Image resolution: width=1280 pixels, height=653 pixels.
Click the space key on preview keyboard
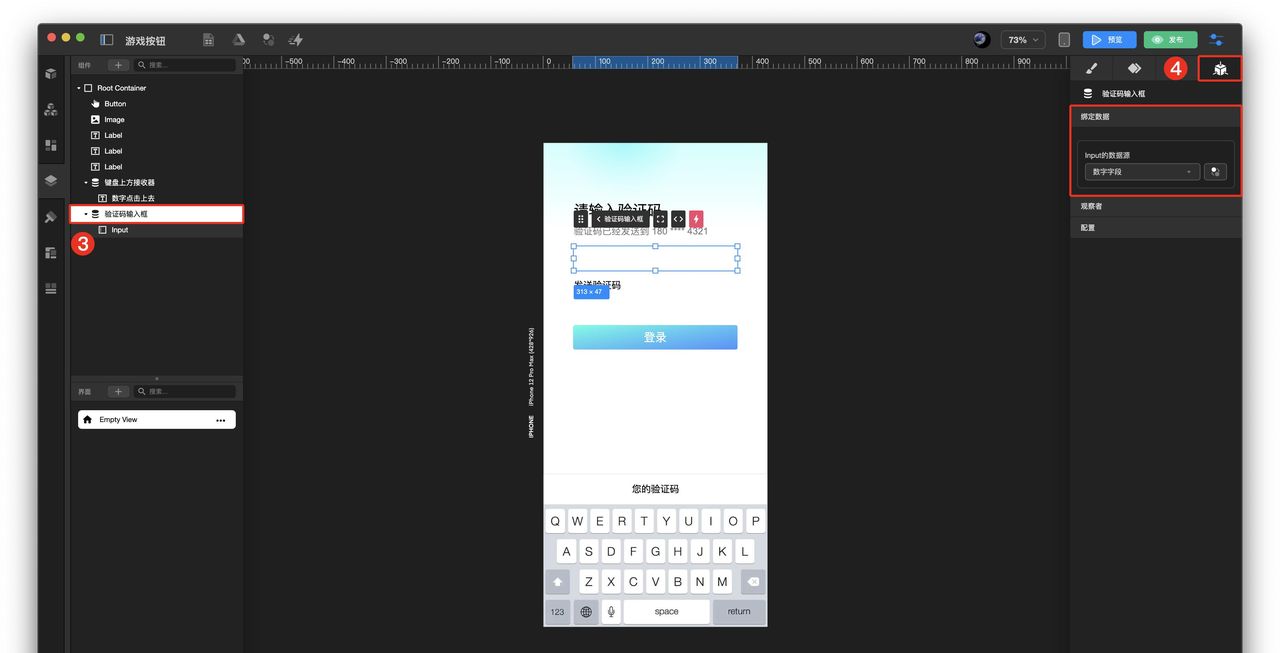coord(666,611)
